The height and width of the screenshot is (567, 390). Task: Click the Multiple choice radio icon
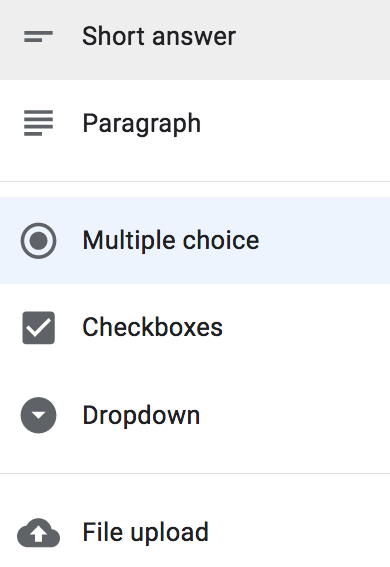tap(38, 240)
